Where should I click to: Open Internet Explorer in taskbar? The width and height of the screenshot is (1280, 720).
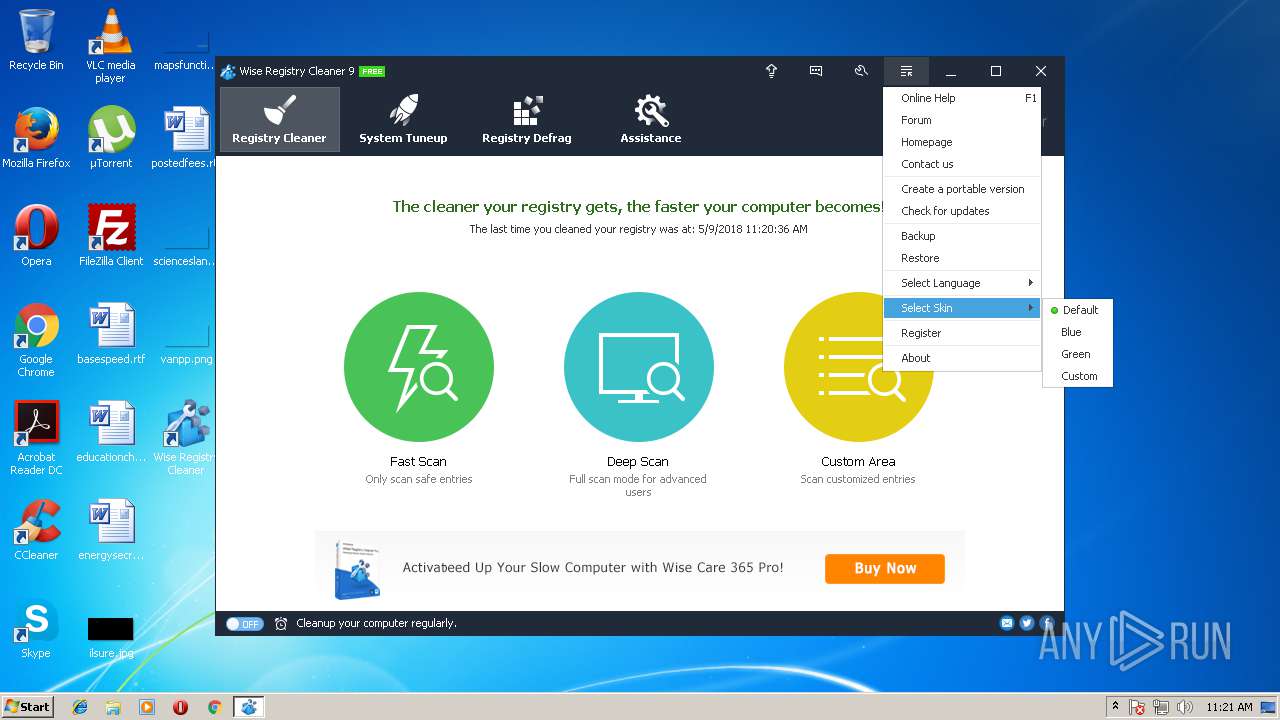click(x=80, y=707)
